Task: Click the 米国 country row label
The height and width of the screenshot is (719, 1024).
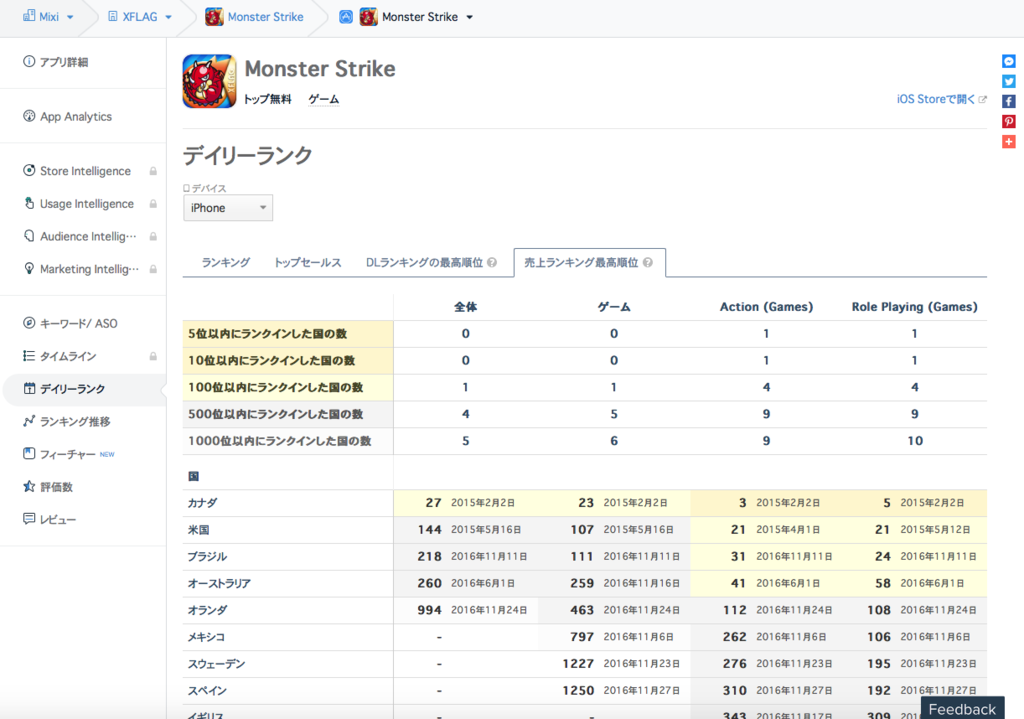Action: click(199, 530)
